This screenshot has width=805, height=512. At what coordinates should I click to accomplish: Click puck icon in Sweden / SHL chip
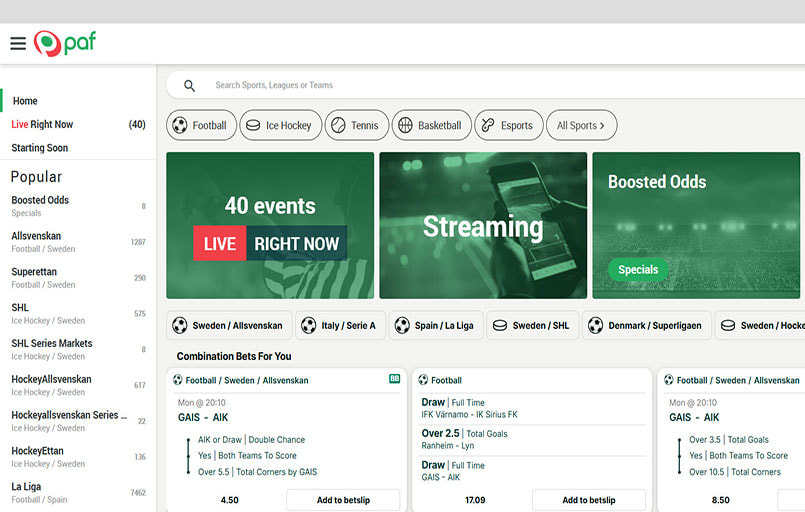[x=500, y=325]
